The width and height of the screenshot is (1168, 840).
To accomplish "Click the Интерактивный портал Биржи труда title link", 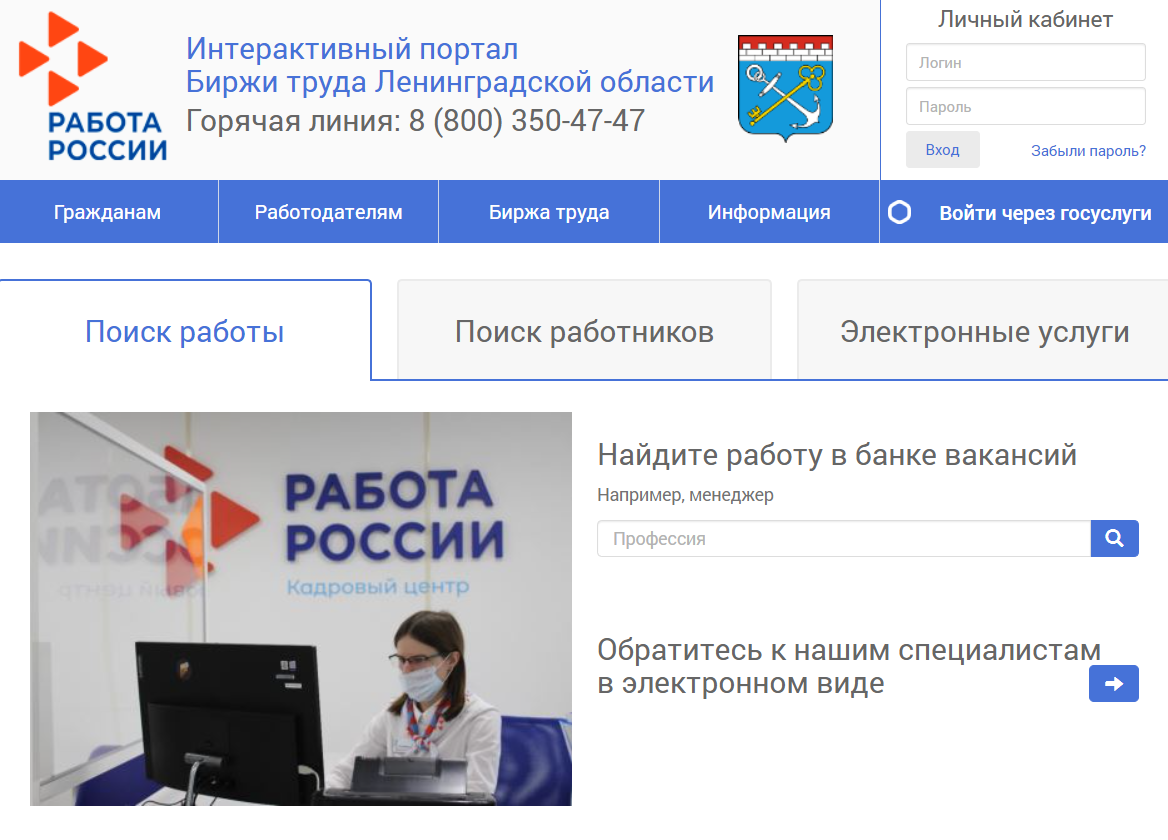I will tap(450, 66).
